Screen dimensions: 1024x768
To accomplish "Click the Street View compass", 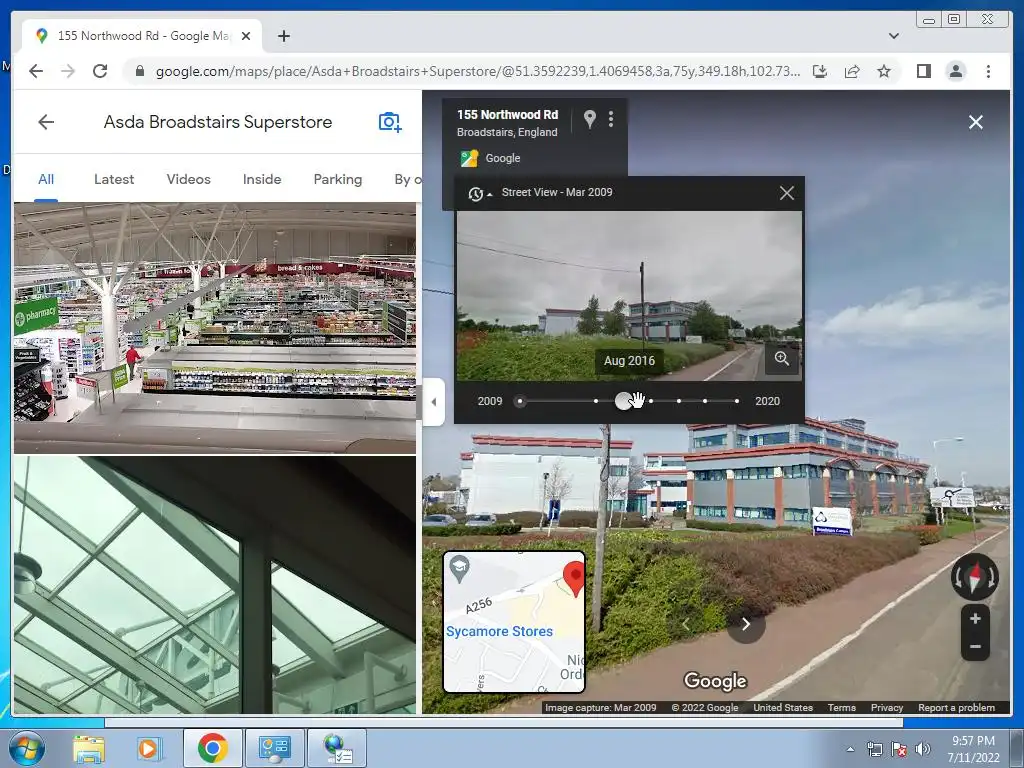I will tap(974, 577).
